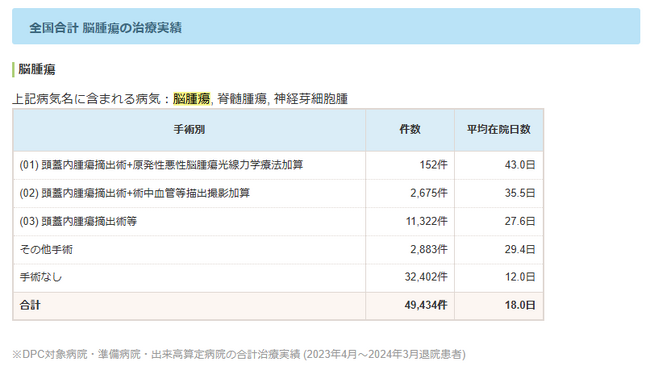Click the 合計 total row label
The height and width of the screenshot is (367, 650).
[x=30, y=305]
